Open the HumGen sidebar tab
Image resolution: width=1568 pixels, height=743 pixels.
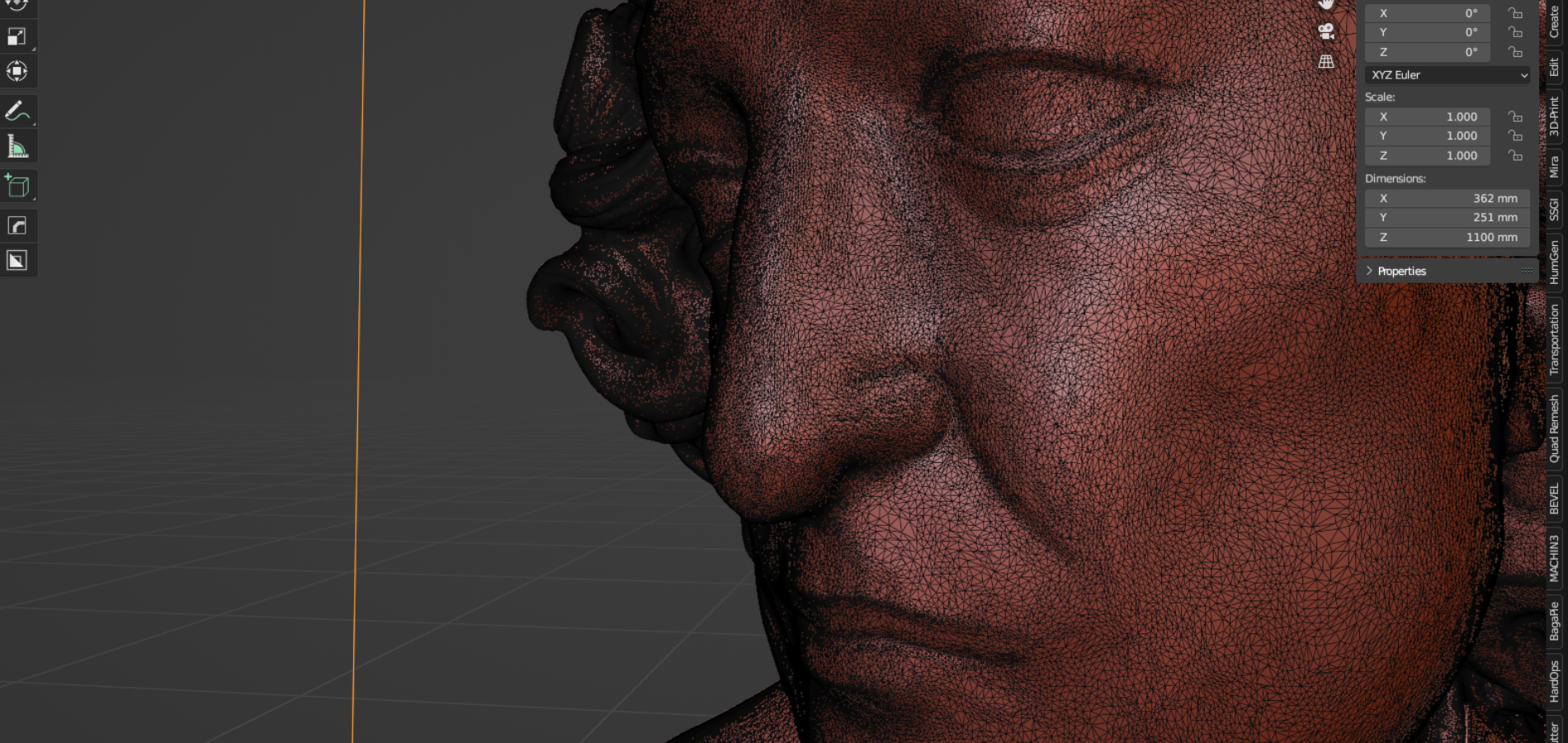pyautogui.click(x=1554, y=262)
